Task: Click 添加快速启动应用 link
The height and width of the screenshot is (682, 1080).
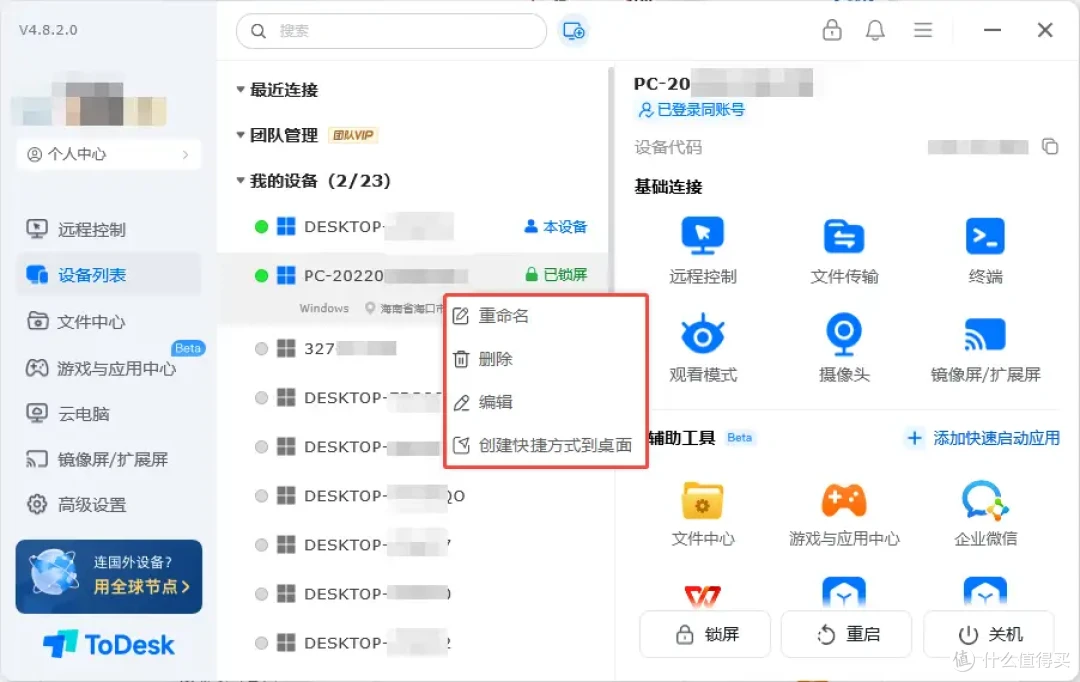Action: pos(984,438)
